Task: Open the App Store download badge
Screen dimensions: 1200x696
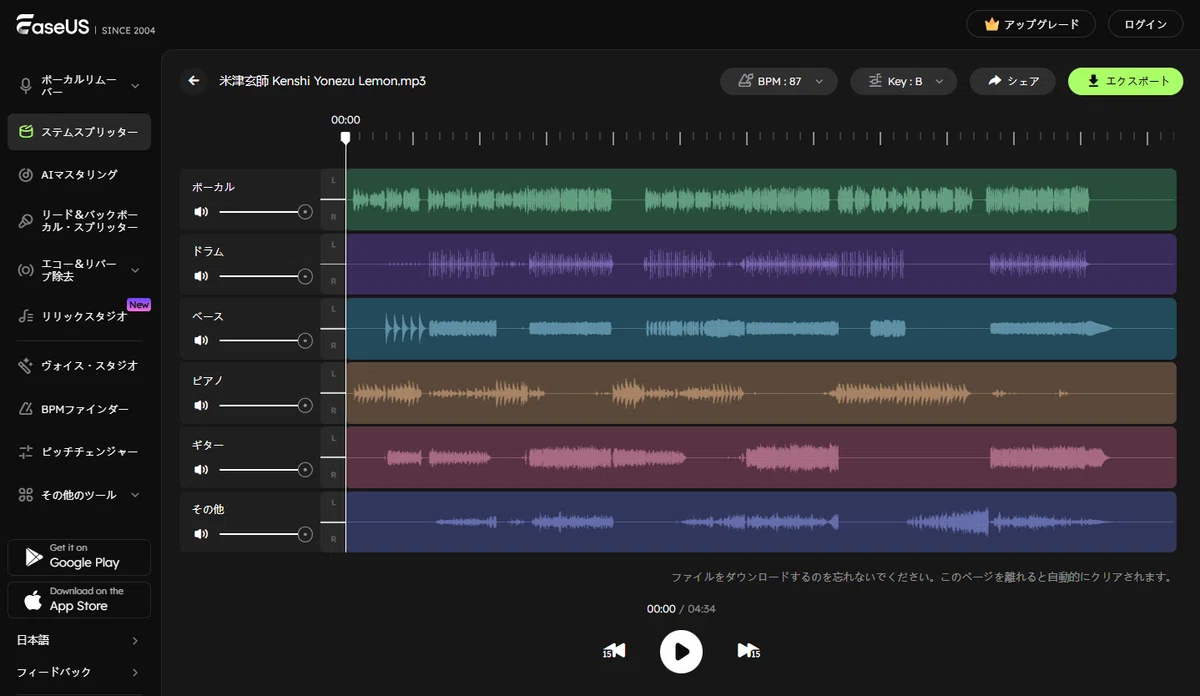Action: pyautogui.click(x=79, y=600)
